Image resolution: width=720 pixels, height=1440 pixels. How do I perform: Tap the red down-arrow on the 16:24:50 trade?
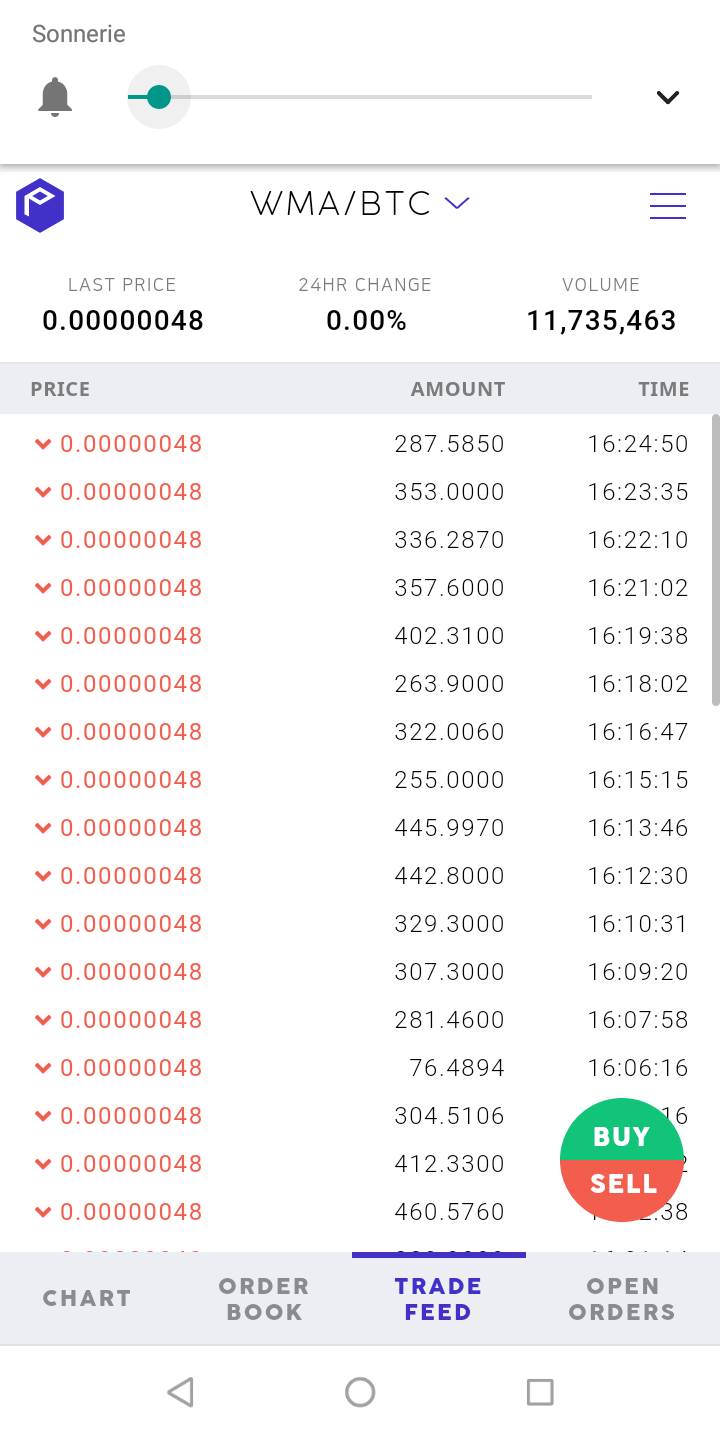[43, 444]
